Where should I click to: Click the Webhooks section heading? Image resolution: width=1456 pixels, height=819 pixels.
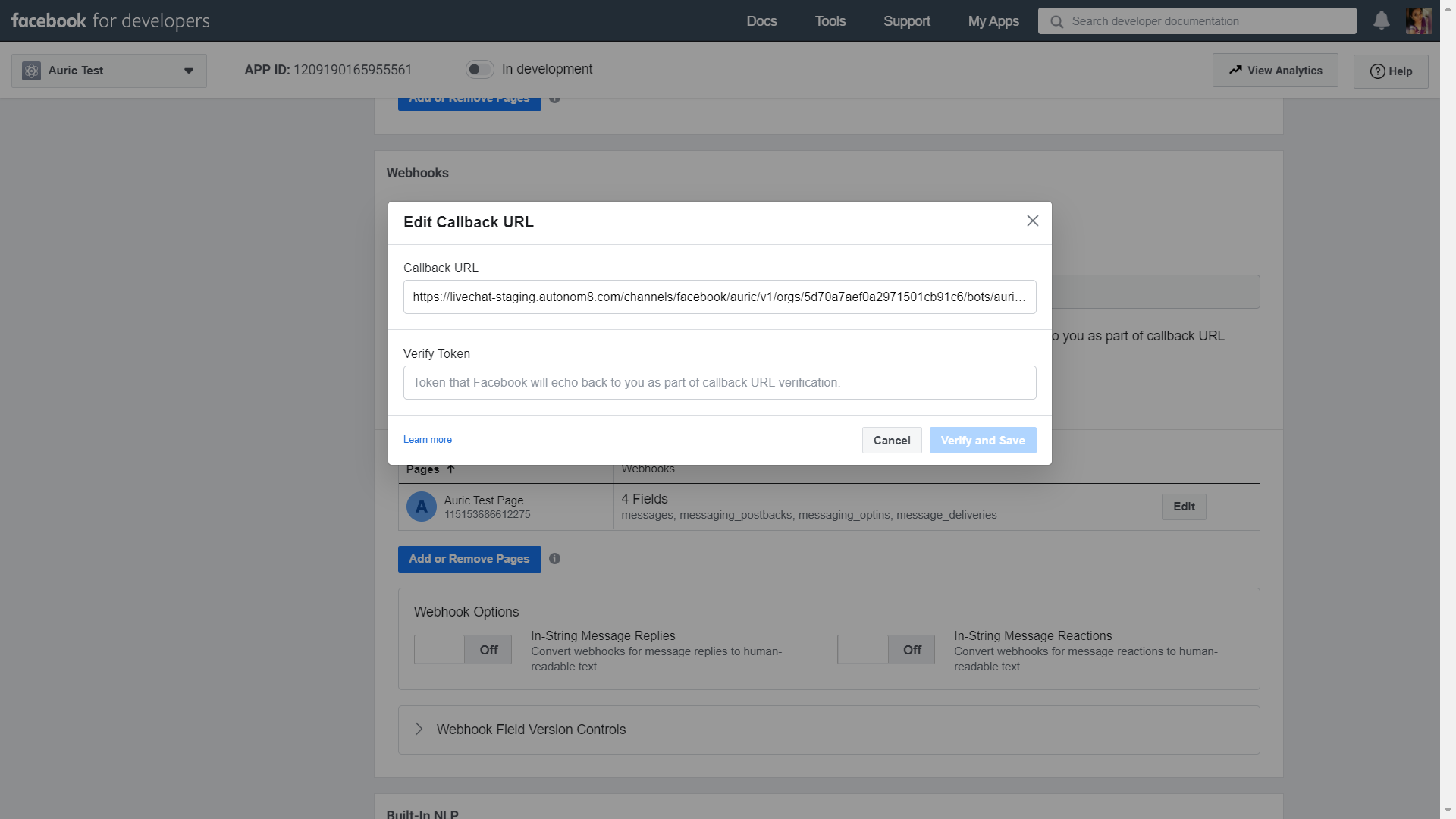417,173
